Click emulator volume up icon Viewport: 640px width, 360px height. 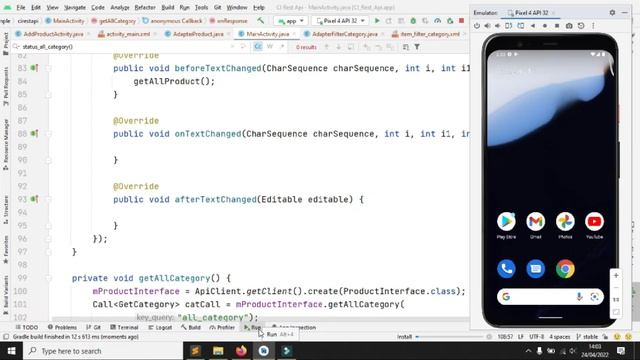pyautogui.click(x=487, y=26)
